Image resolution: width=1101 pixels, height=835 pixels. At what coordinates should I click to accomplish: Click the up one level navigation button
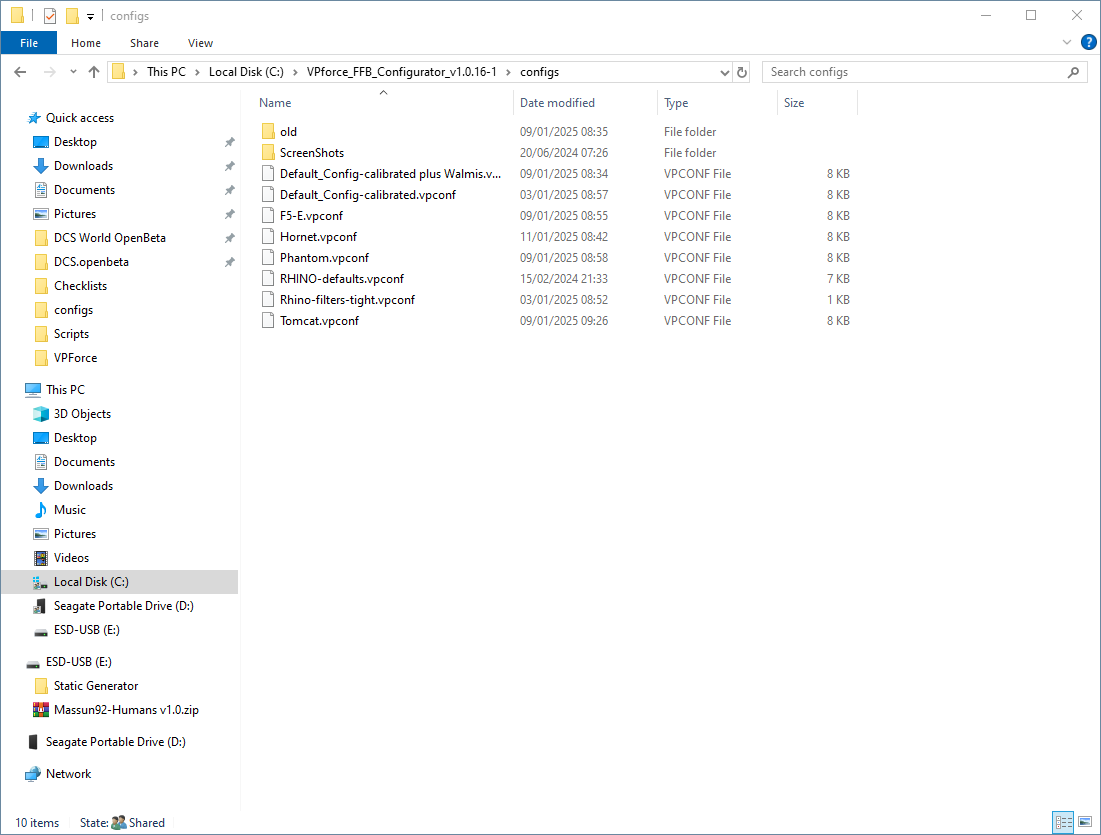click(94, 71)
